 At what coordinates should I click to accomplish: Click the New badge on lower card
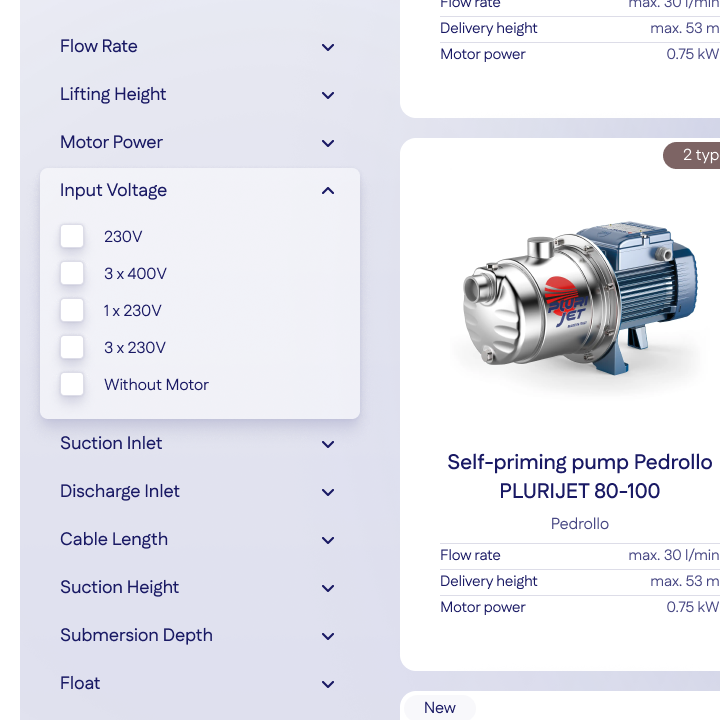439,708
